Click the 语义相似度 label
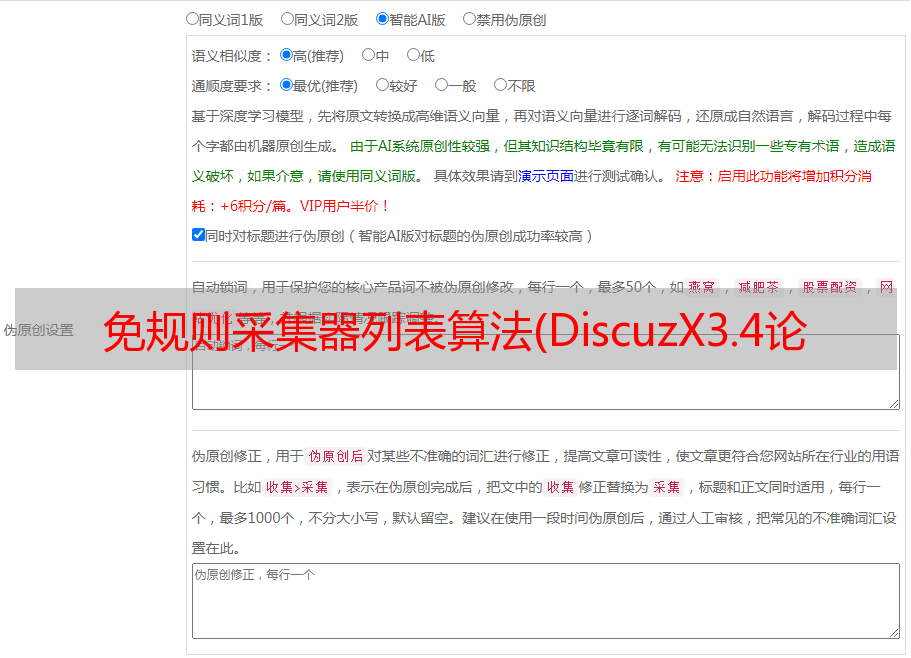The height and width of the screenshot is (658, 911). [x=232, y=56]
